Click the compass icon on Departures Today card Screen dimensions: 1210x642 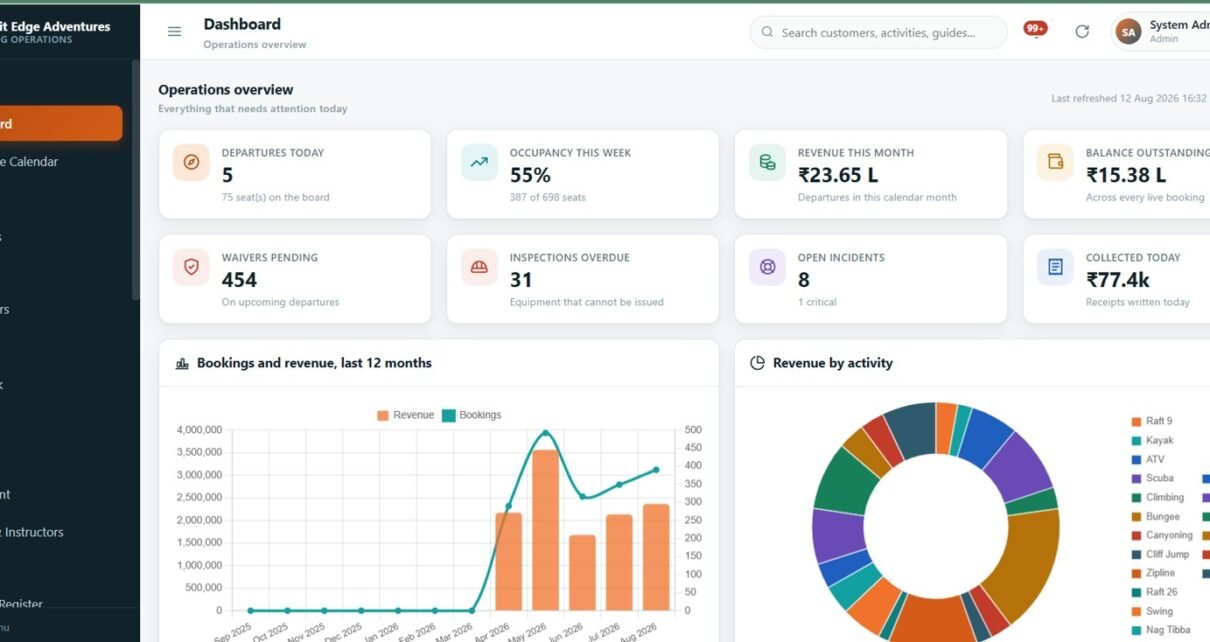191,162
